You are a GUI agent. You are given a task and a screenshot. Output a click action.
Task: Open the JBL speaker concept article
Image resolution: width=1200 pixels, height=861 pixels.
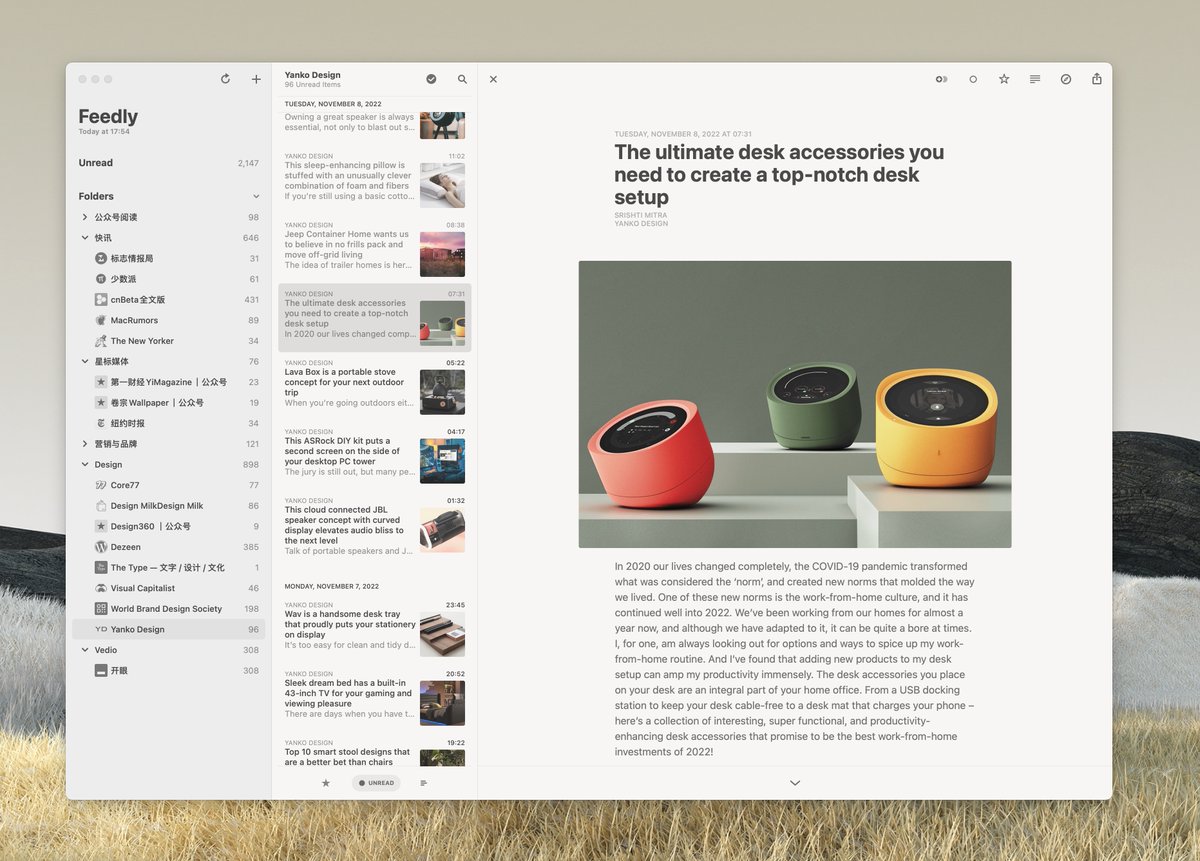375,527
